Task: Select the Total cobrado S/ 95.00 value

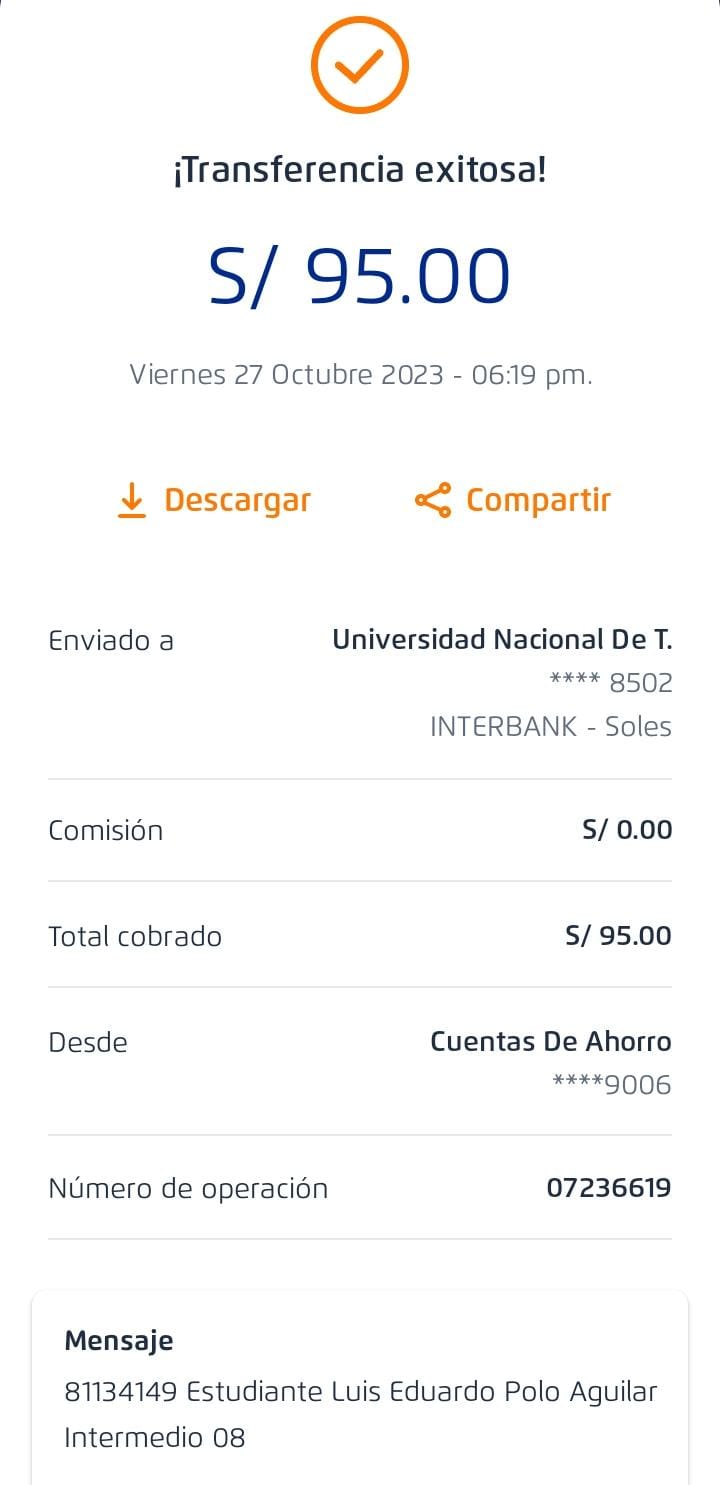Action: tap(618, 936)
